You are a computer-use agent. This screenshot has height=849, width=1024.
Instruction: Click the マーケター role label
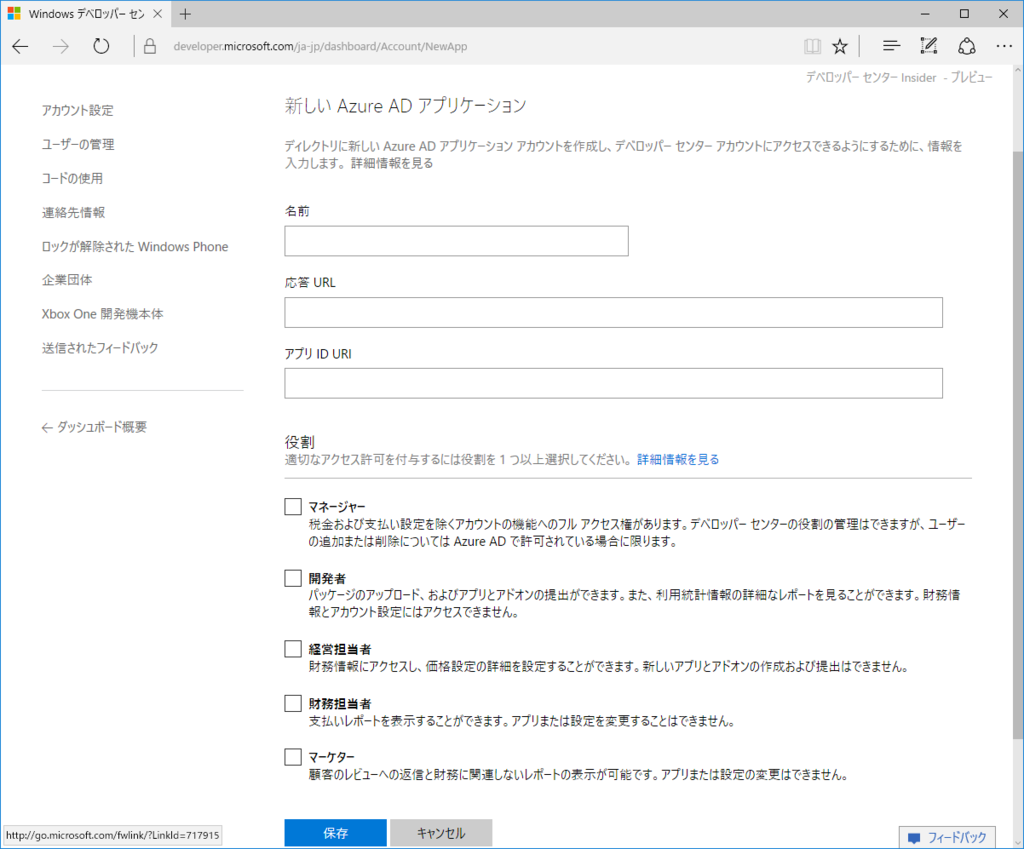coord(332,757)
